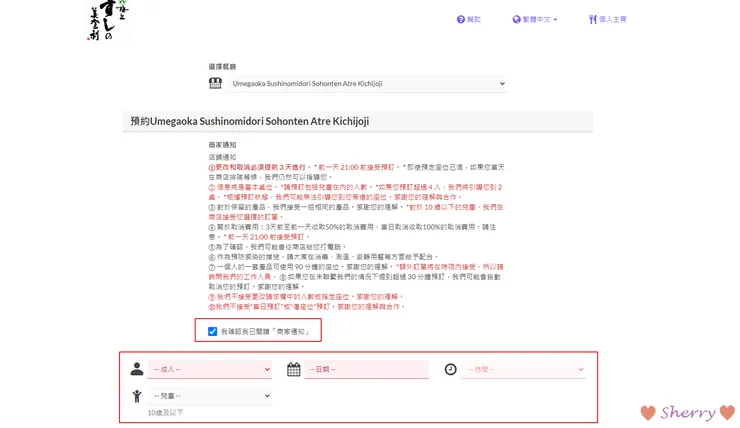Open help via the question mark icon
This screenshot has height=428, width=740.
point(461,19)
